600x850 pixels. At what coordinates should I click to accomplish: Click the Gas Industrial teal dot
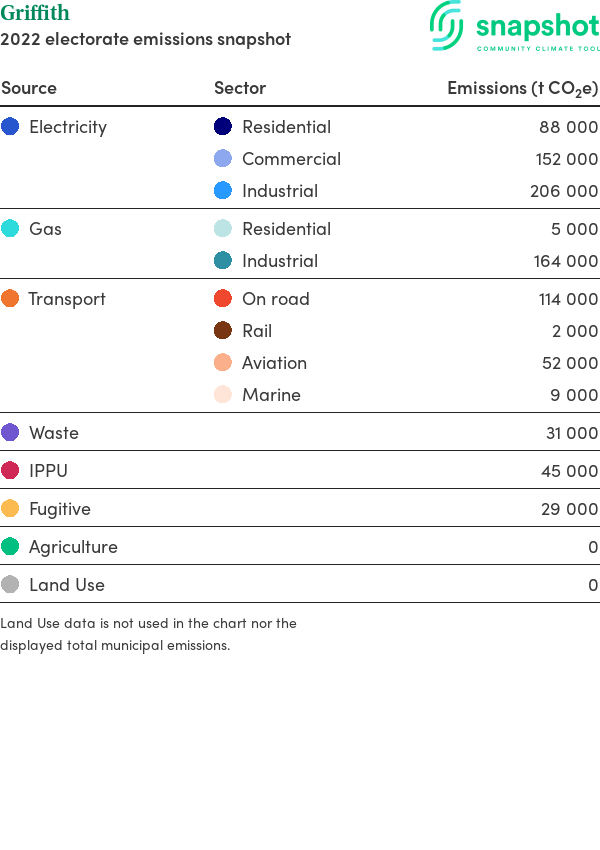223,260
